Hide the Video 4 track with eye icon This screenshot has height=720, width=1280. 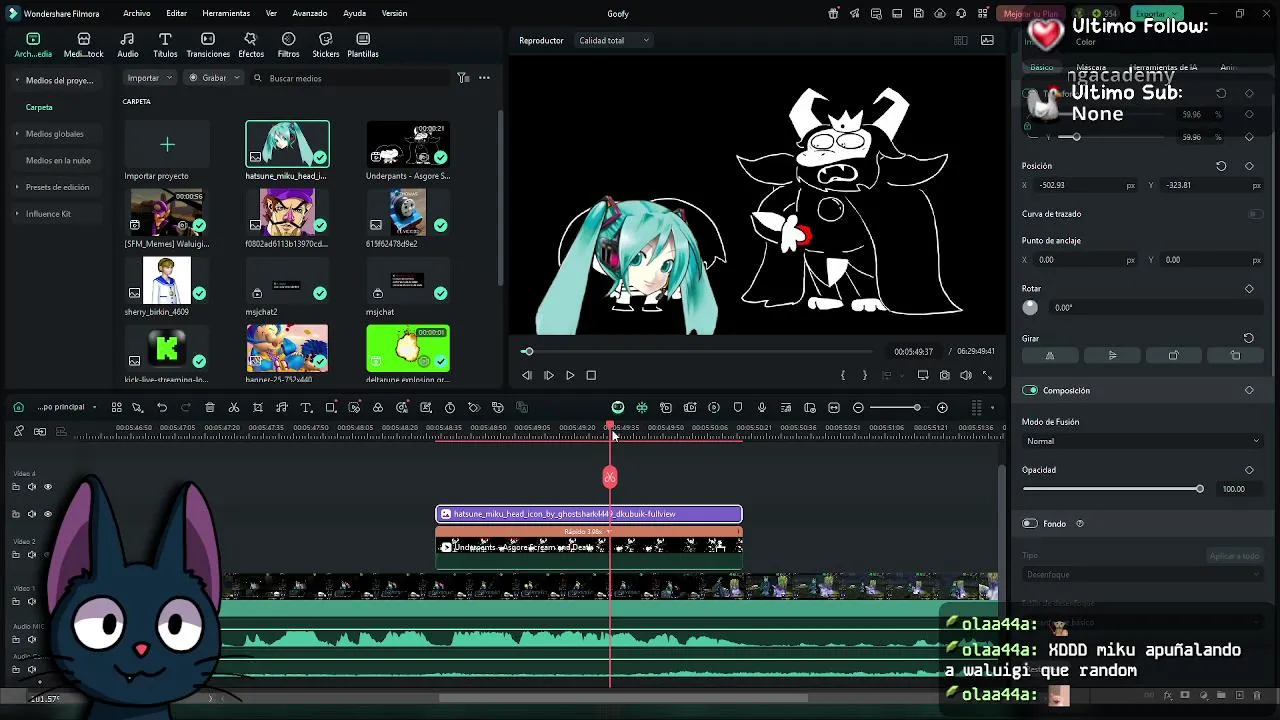(x=47, y=487)
